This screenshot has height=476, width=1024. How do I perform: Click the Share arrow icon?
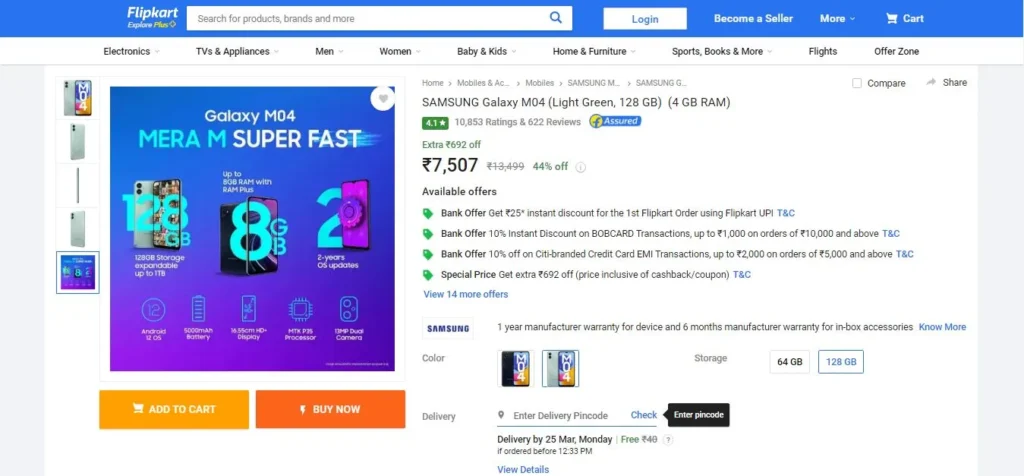931,82
